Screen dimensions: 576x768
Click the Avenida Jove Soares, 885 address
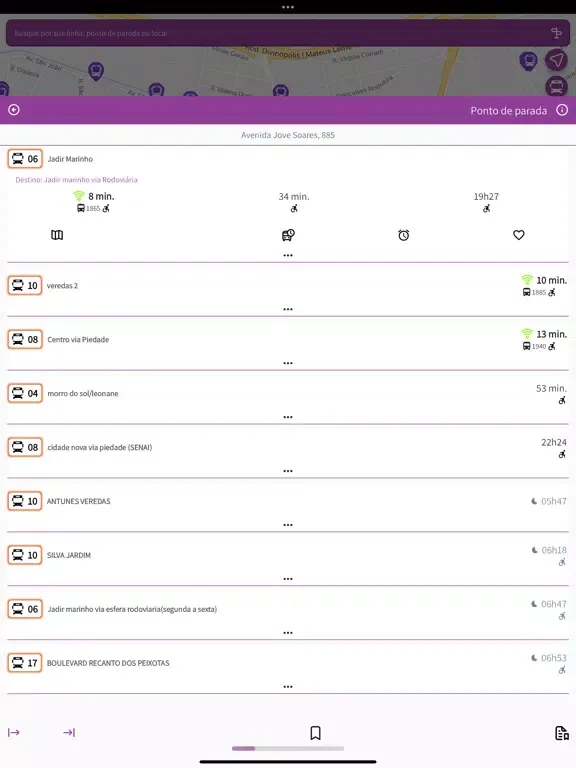[x=288, y=135]
